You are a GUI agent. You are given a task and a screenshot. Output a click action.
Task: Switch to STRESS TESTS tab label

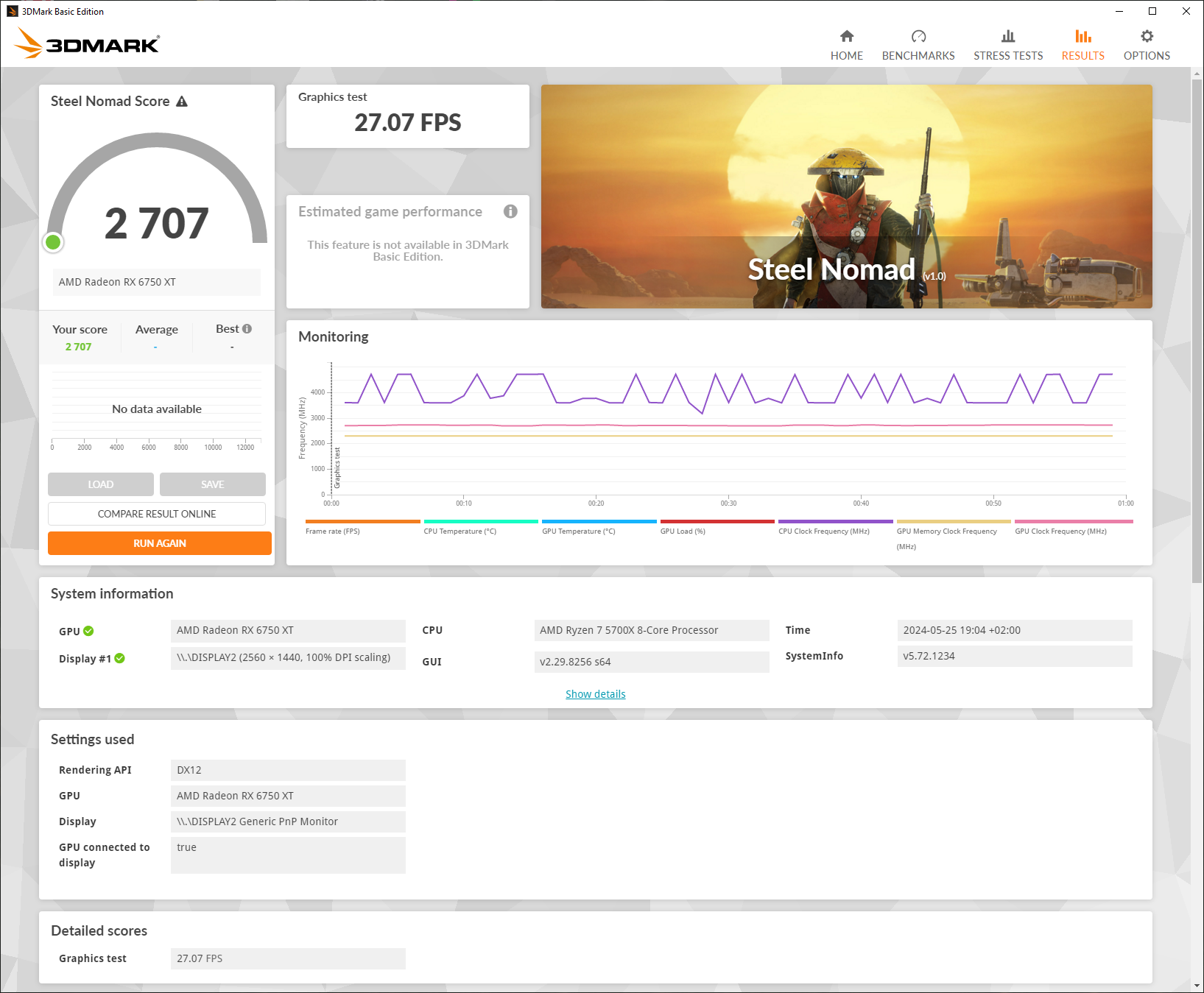(x=1008, y=56)
